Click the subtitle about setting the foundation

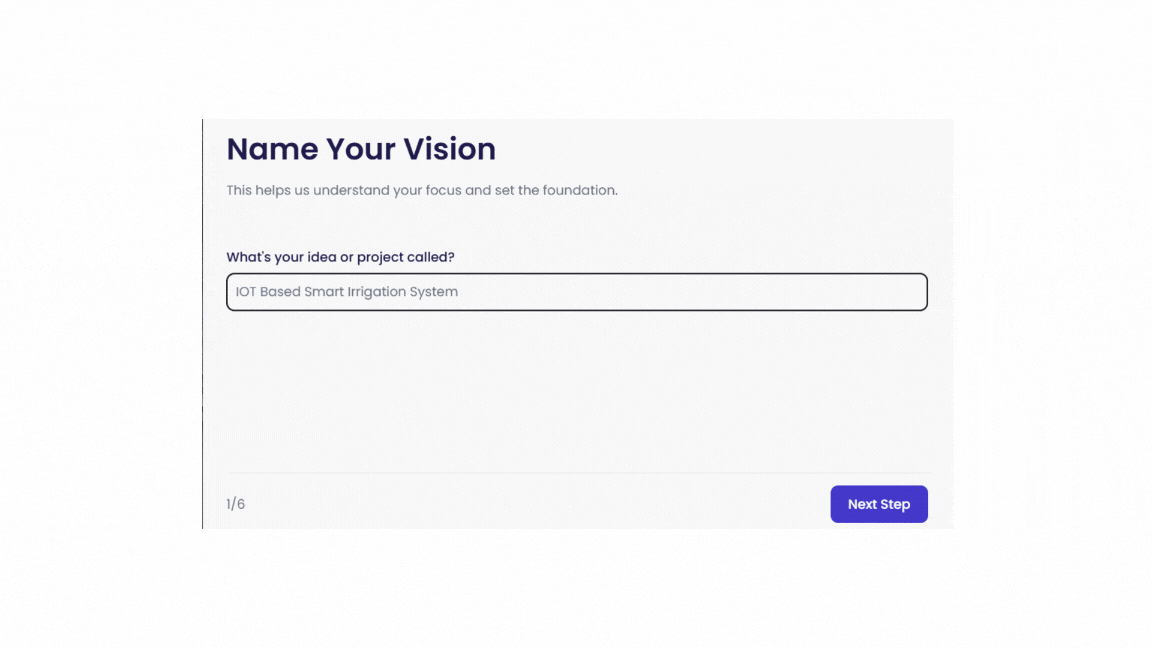click(x=422, y=190)
